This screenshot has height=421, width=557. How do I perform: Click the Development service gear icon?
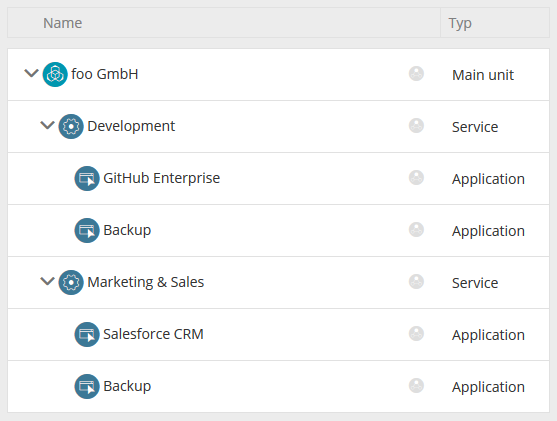(71, 126)
